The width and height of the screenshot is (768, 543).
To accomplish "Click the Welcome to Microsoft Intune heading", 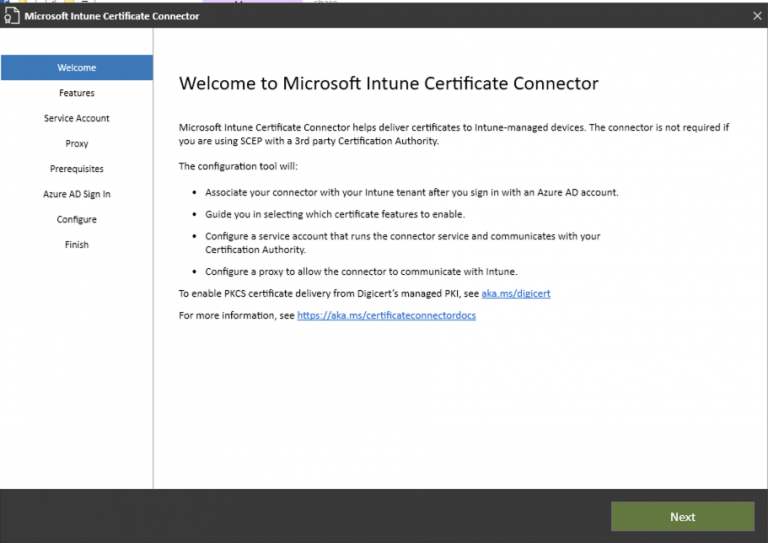I will [388, 84].
